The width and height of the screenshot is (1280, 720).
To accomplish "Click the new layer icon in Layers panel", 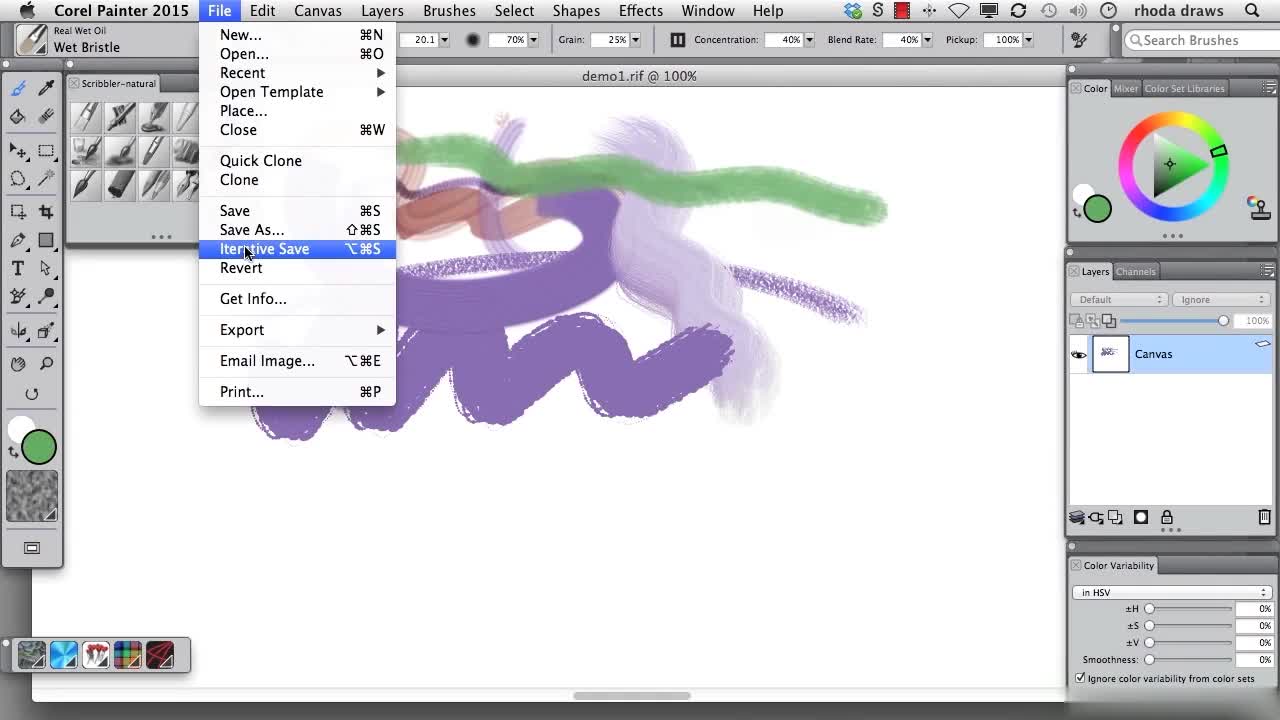I will click(1115, 517).
